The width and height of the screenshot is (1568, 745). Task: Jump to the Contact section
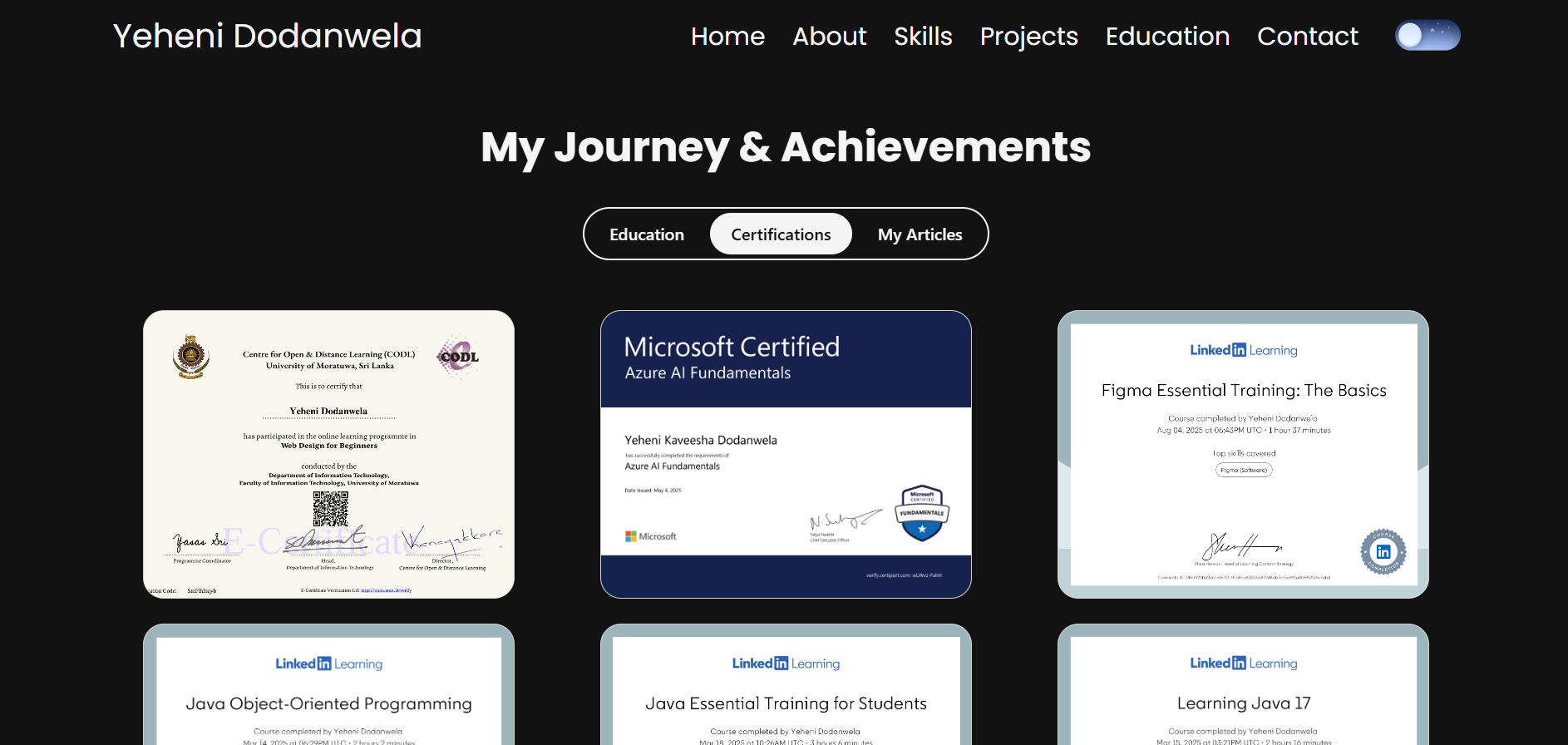[1307, 37]
